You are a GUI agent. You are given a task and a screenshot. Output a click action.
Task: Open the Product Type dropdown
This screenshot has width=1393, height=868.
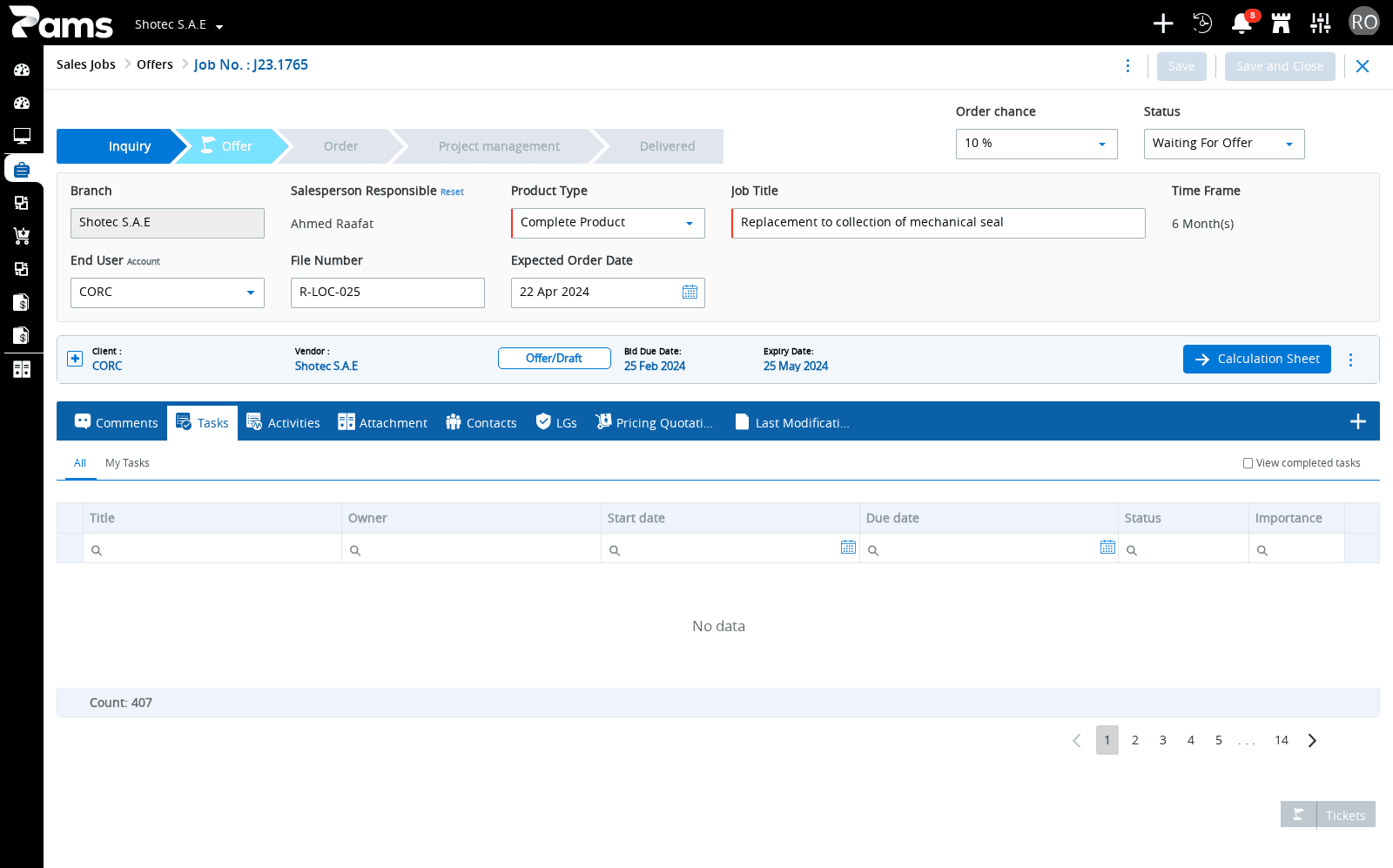point(608,223)
